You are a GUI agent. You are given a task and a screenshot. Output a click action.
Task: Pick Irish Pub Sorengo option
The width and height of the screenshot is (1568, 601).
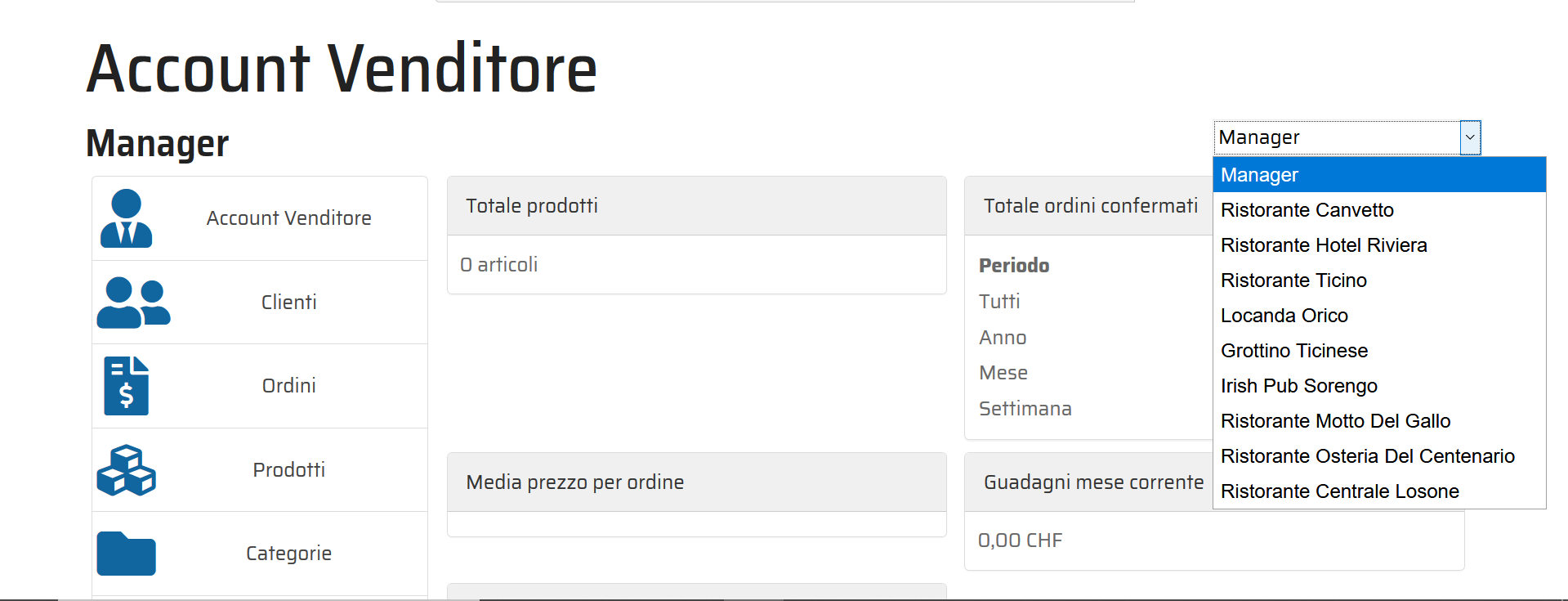pos(1299,386)
